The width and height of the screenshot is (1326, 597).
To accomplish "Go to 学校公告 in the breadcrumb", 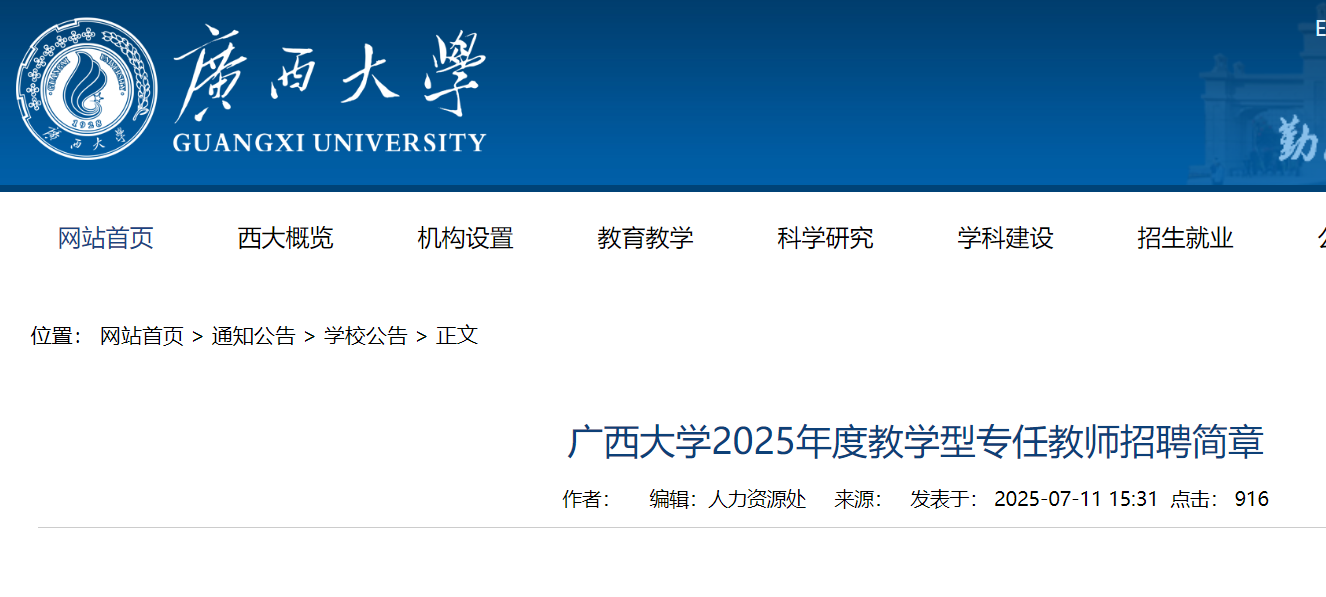I will point(366,336).
